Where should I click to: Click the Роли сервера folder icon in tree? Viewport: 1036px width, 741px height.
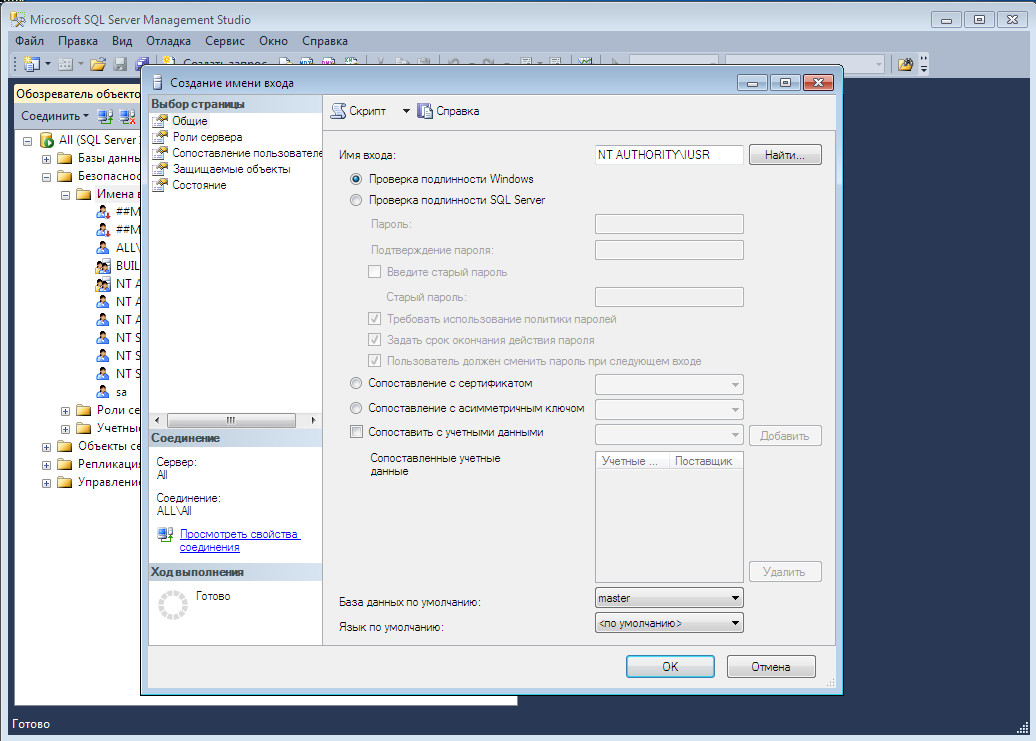pos(84,409)
